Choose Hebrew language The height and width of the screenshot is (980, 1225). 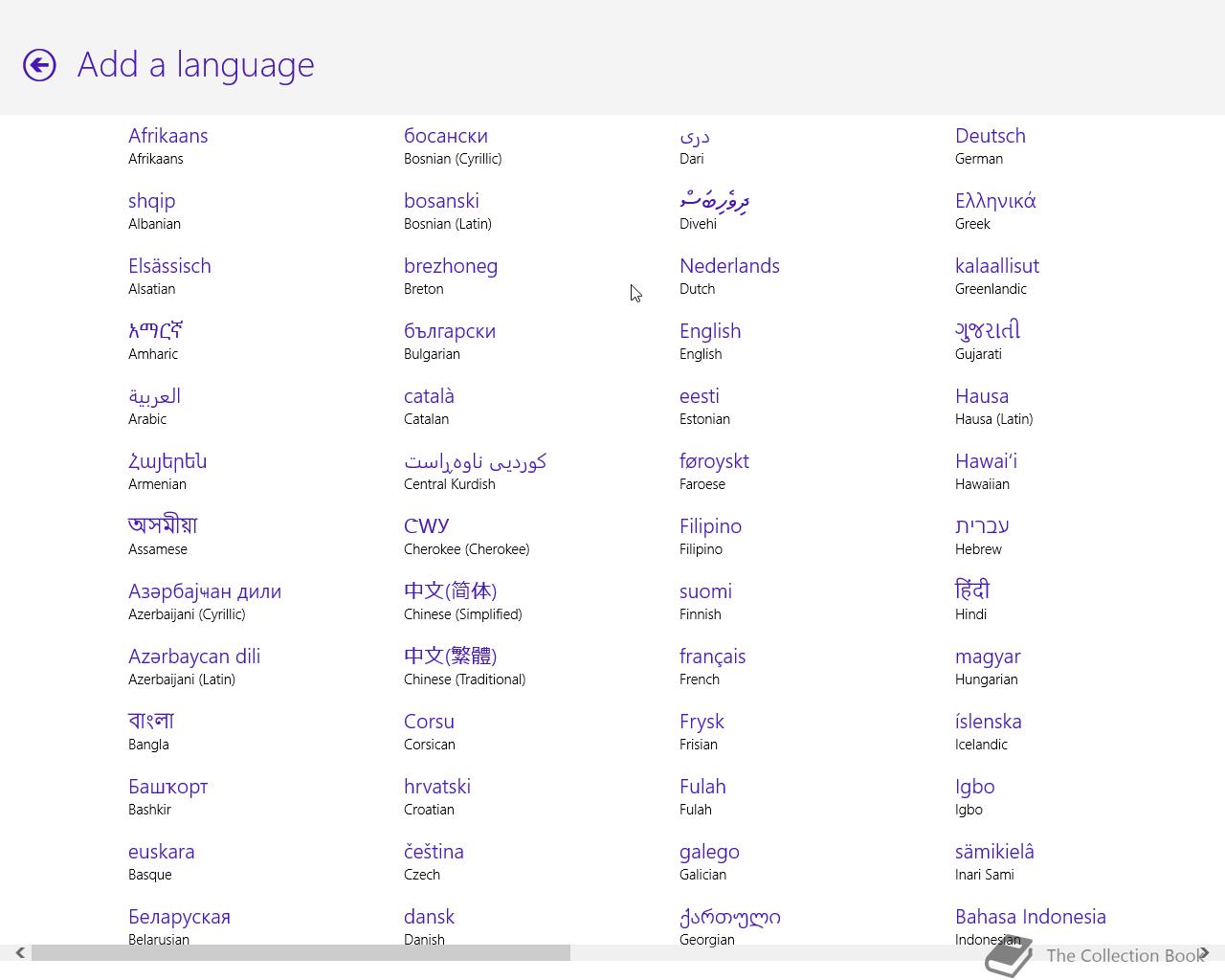tap(982, 537)
